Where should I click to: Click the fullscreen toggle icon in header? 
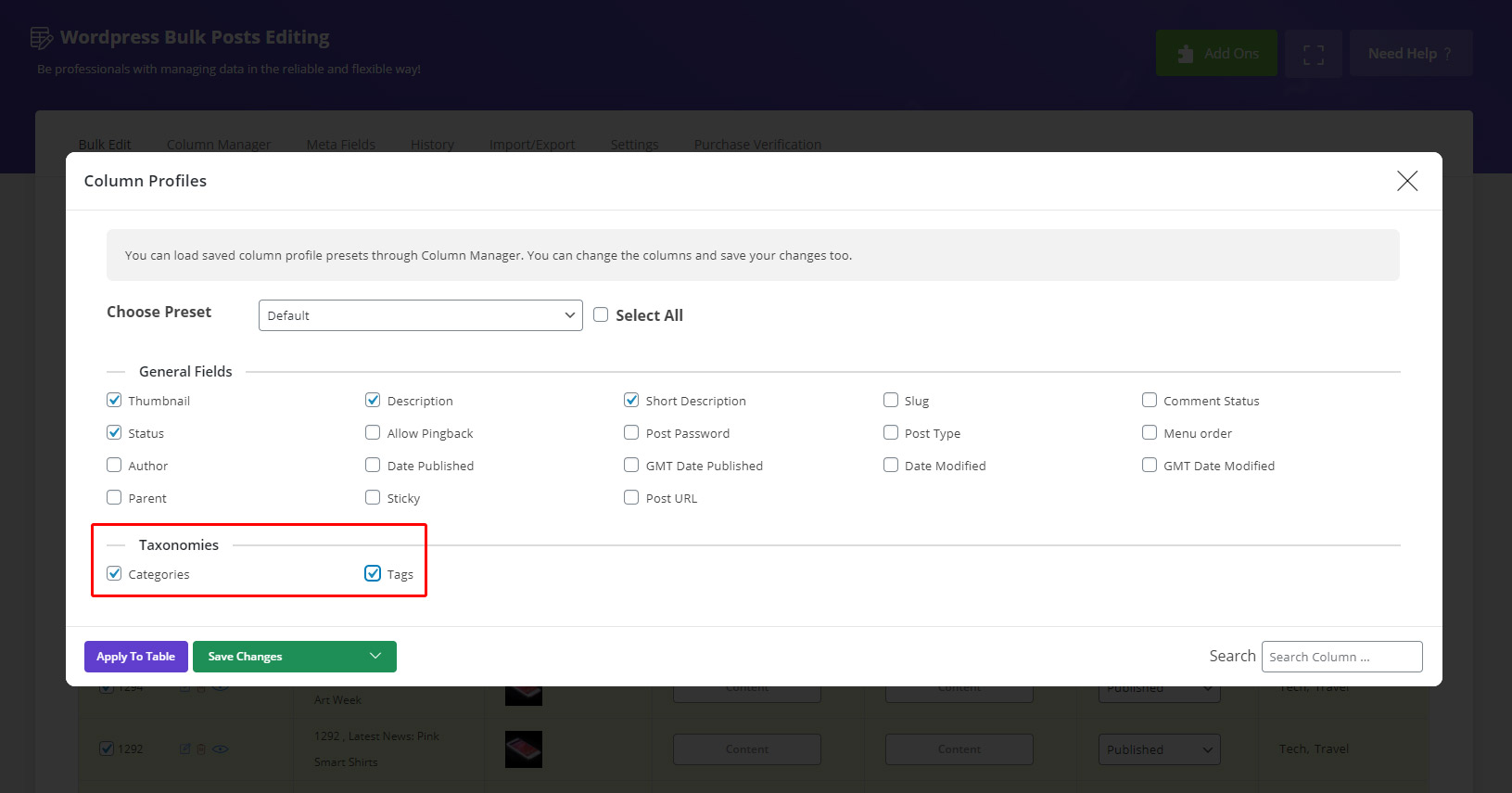click(1314, 54)
